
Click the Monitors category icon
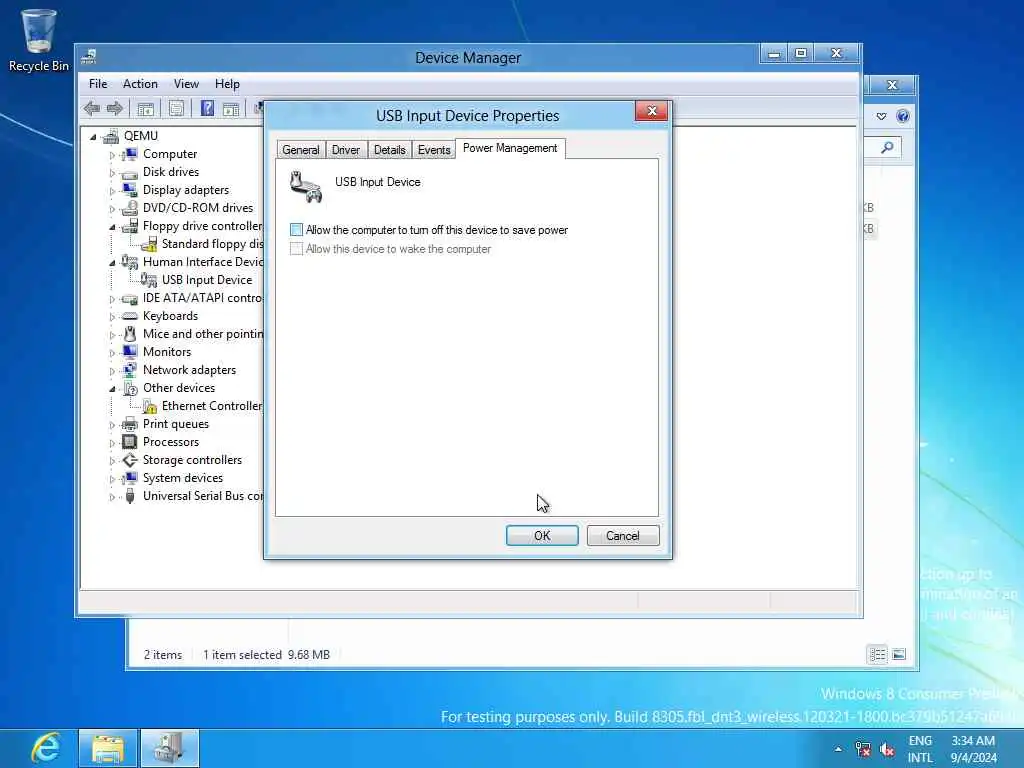coord(130,352)
